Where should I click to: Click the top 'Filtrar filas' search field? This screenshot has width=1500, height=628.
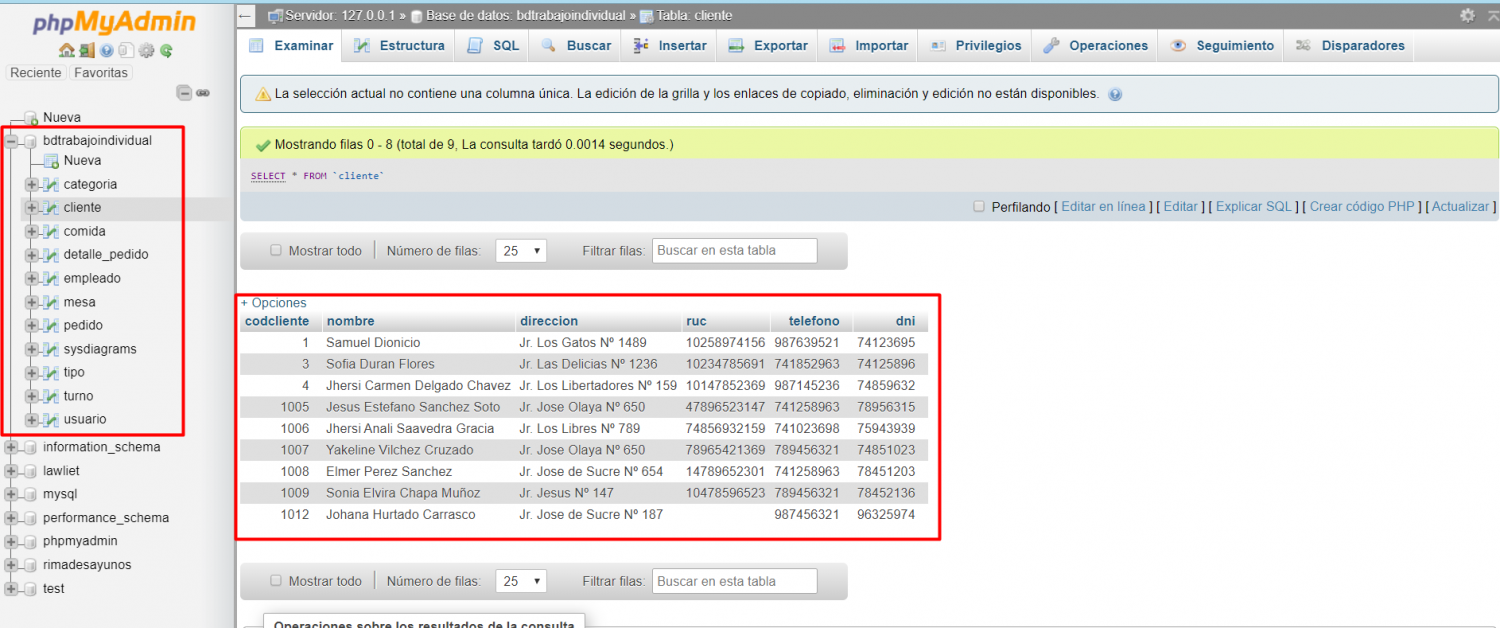[x=734, y=251]
